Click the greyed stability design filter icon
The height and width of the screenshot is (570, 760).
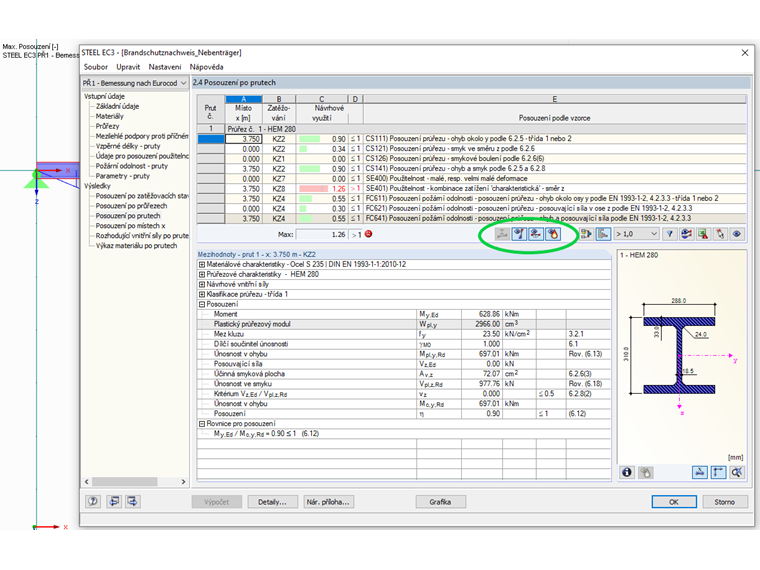(502, 234)
